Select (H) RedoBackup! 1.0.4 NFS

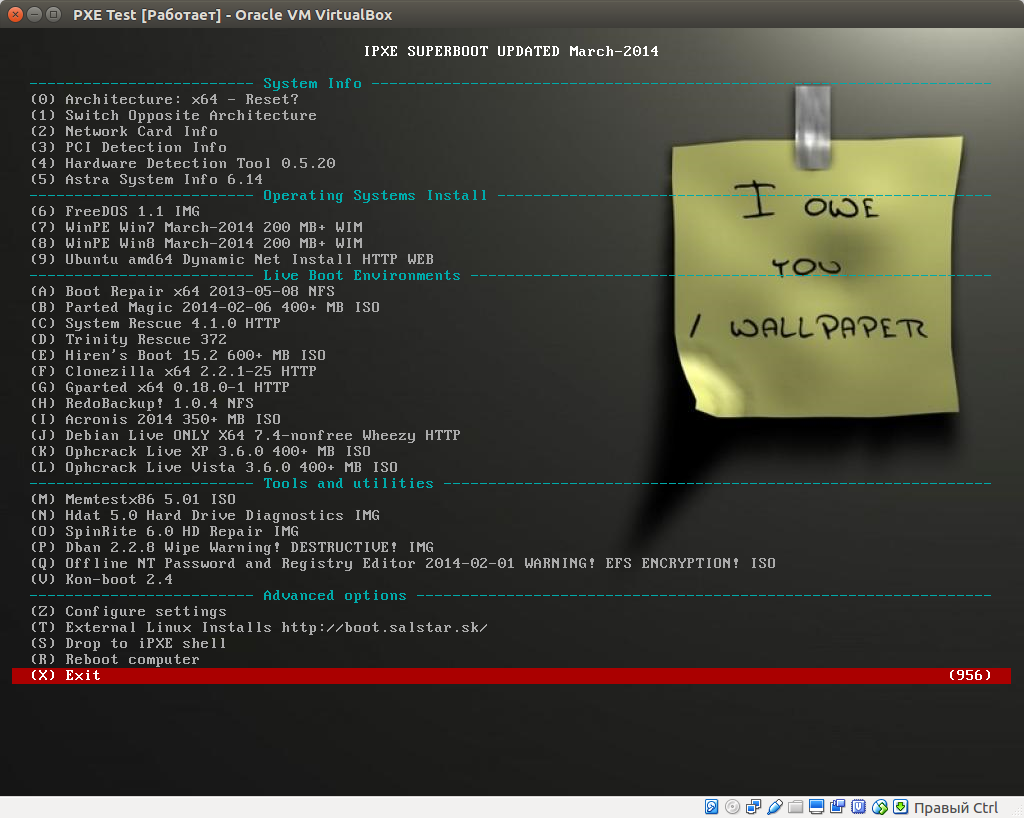(x=142, y=403)
